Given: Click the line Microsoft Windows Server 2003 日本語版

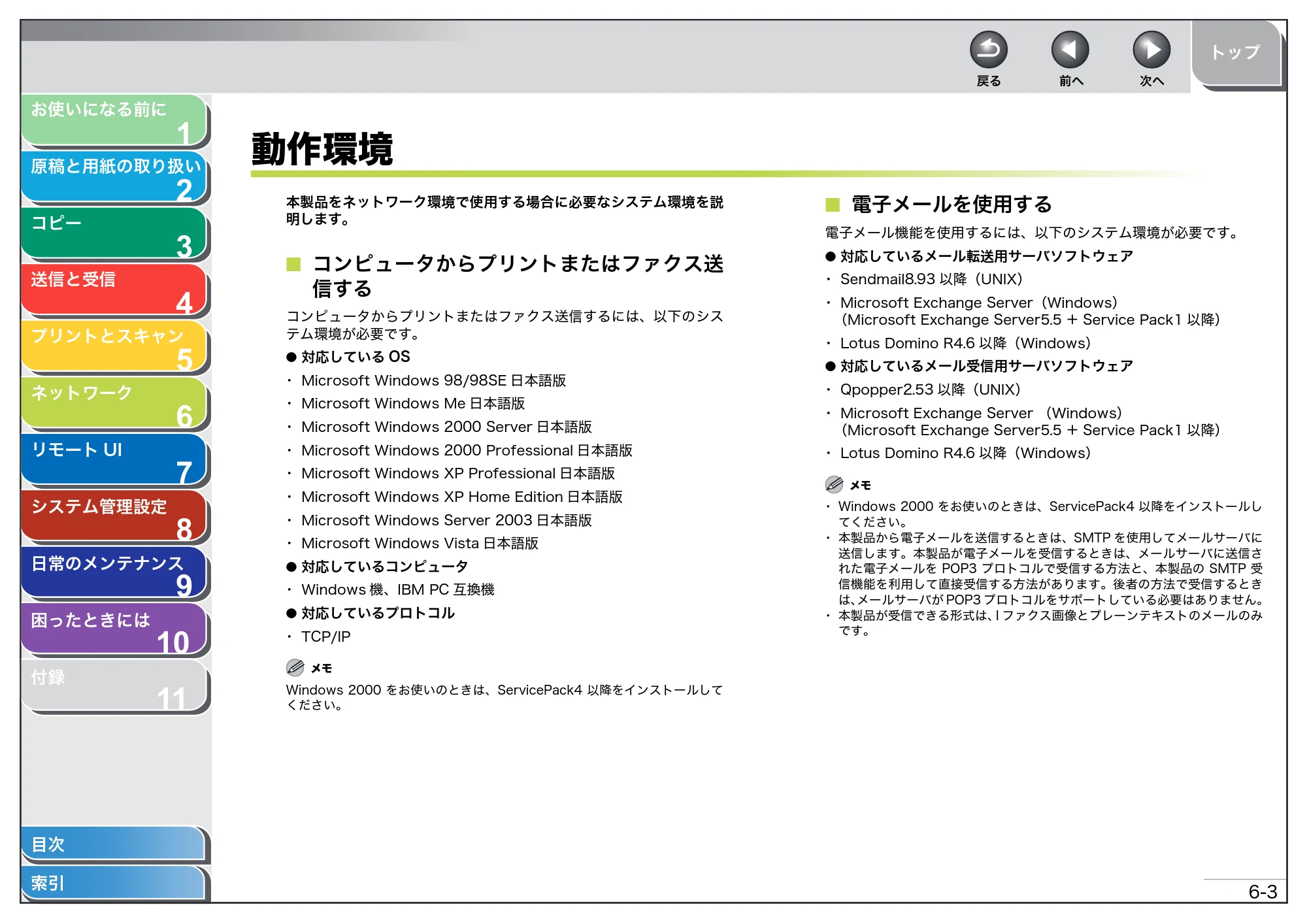Looking at the screenshot, I should click(446, 520).
